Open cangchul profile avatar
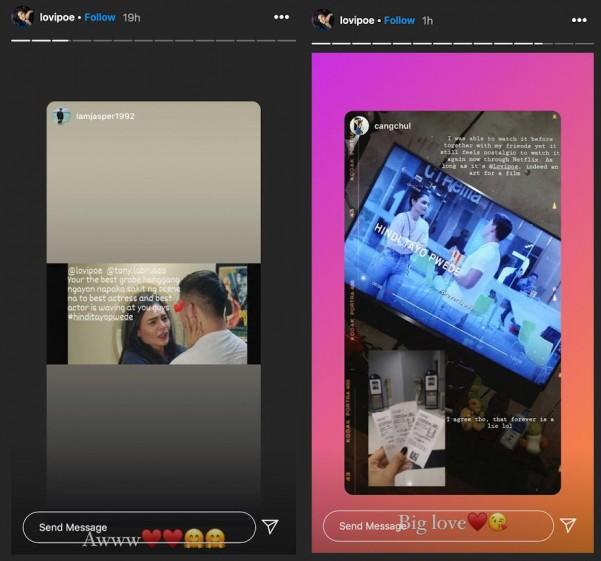The height and width of the screenshot is (561, 601). (x=359, y=126)
